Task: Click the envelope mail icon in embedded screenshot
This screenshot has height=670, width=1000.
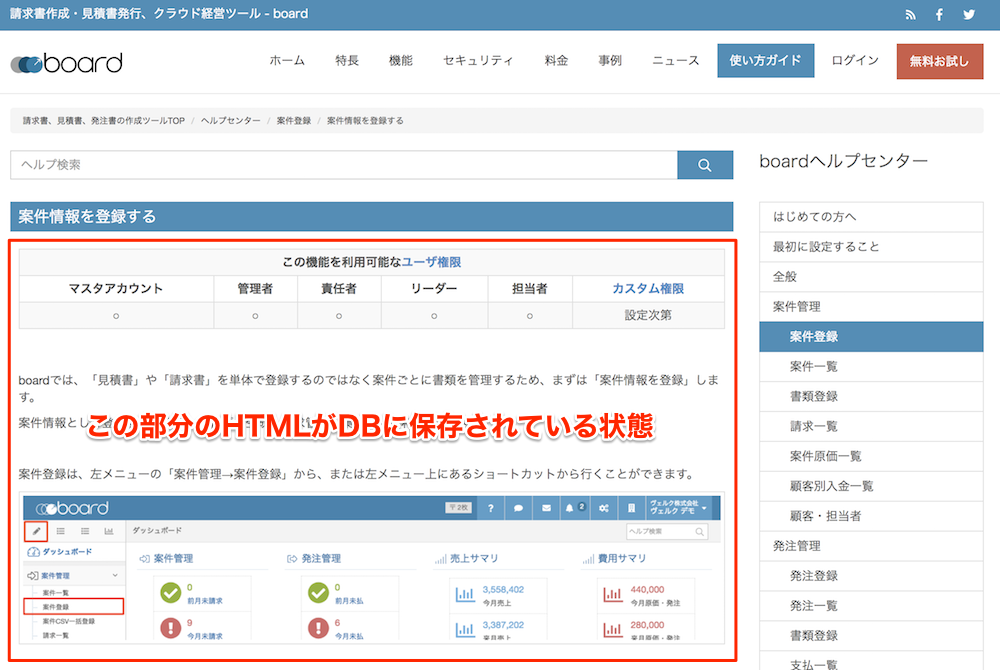Action: coord(547,508)
